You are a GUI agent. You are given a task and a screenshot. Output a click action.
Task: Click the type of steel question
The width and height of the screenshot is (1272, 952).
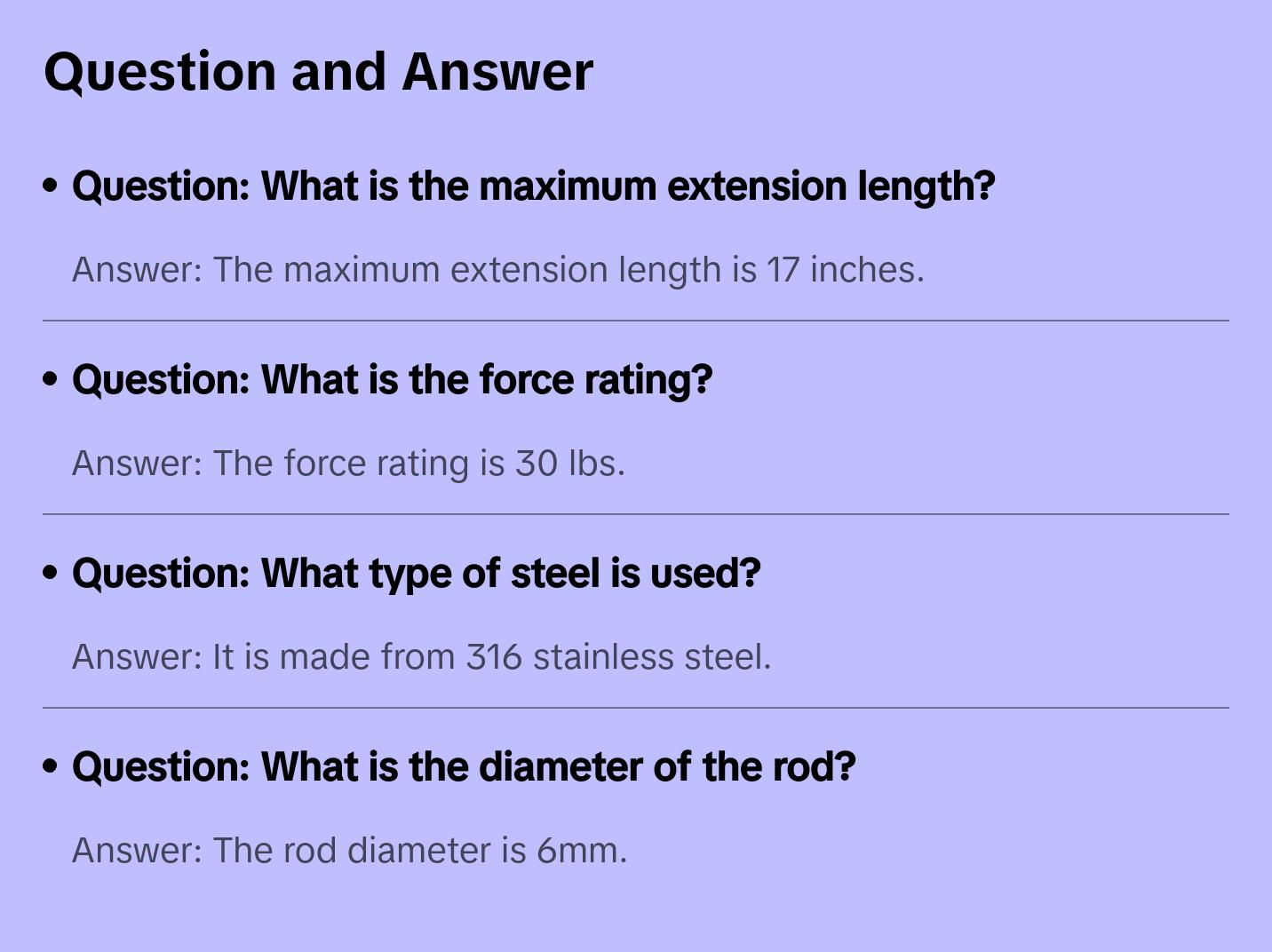tap(416, 574)
